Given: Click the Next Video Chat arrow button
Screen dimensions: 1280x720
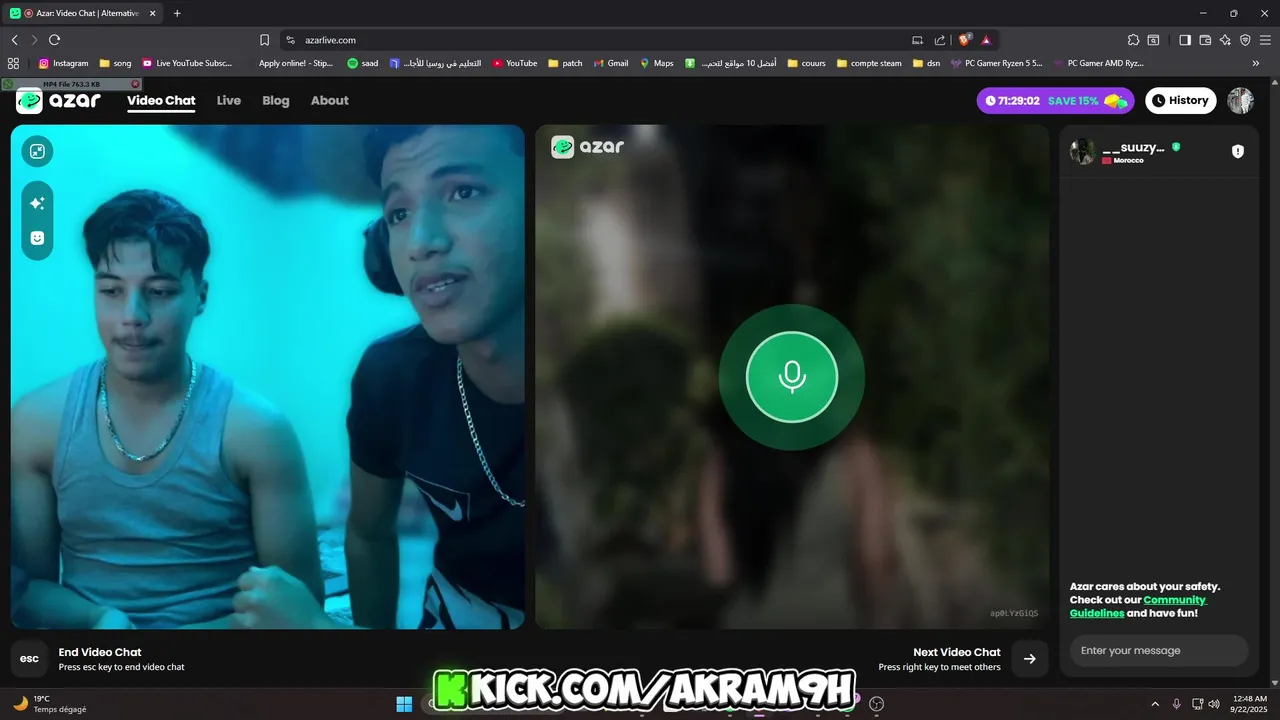Looking at the screenshot, I should (1030, 659).
